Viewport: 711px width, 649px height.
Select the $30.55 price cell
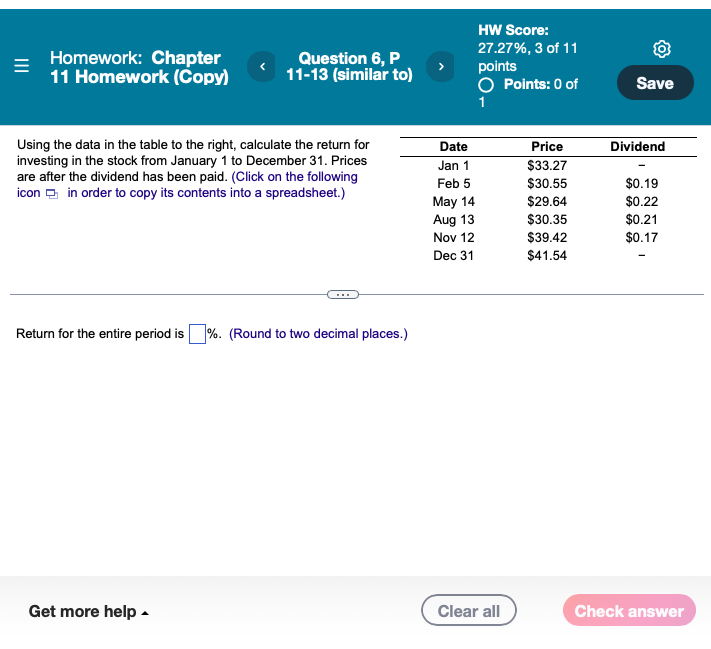click(547, 184)
